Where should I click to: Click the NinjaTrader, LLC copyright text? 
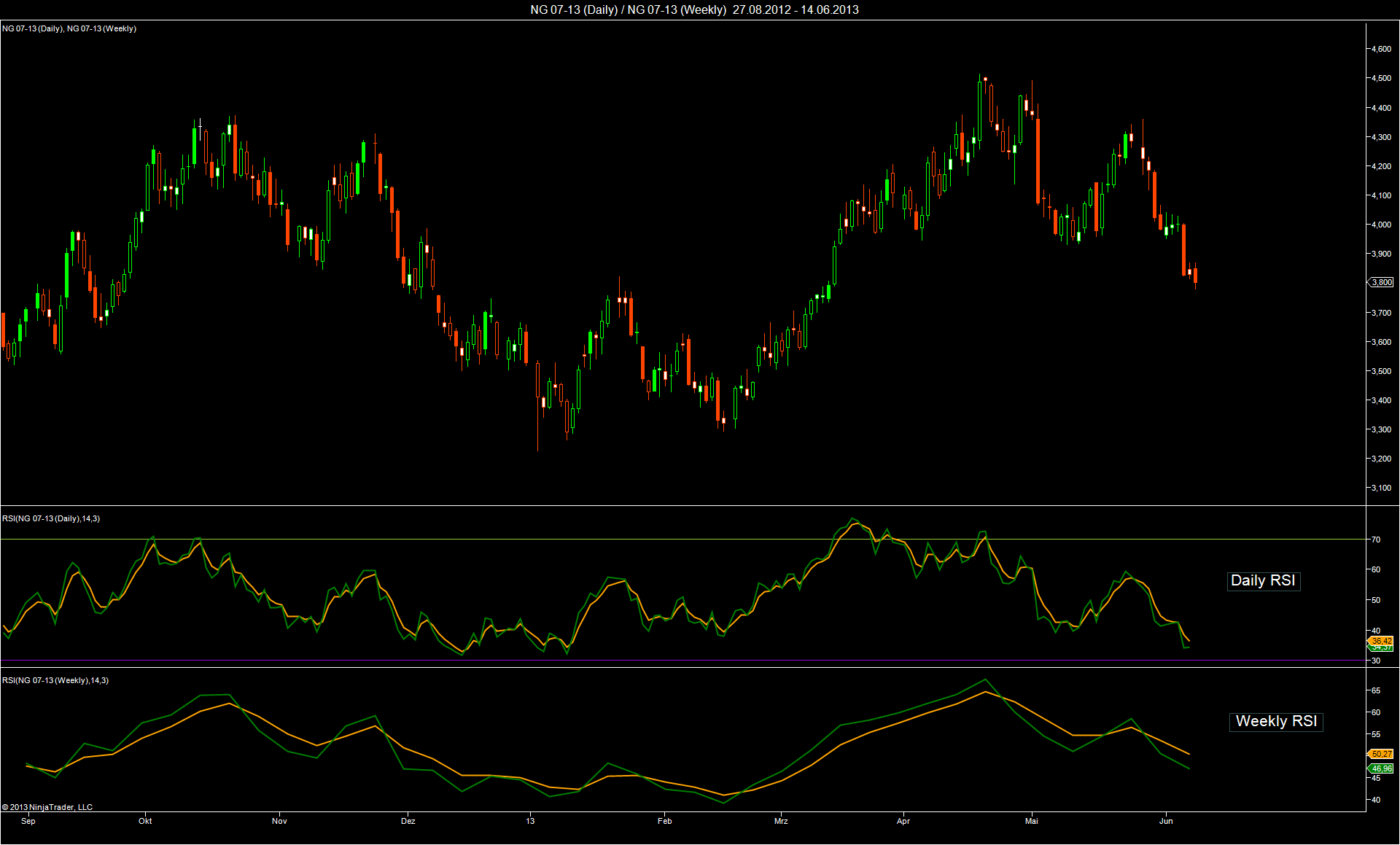pyautogui.click(x=47, y=807)
